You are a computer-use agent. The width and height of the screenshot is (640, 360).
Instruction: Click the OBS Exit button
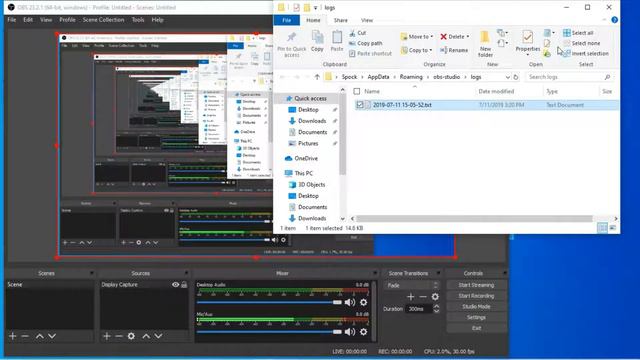[476, 328]
